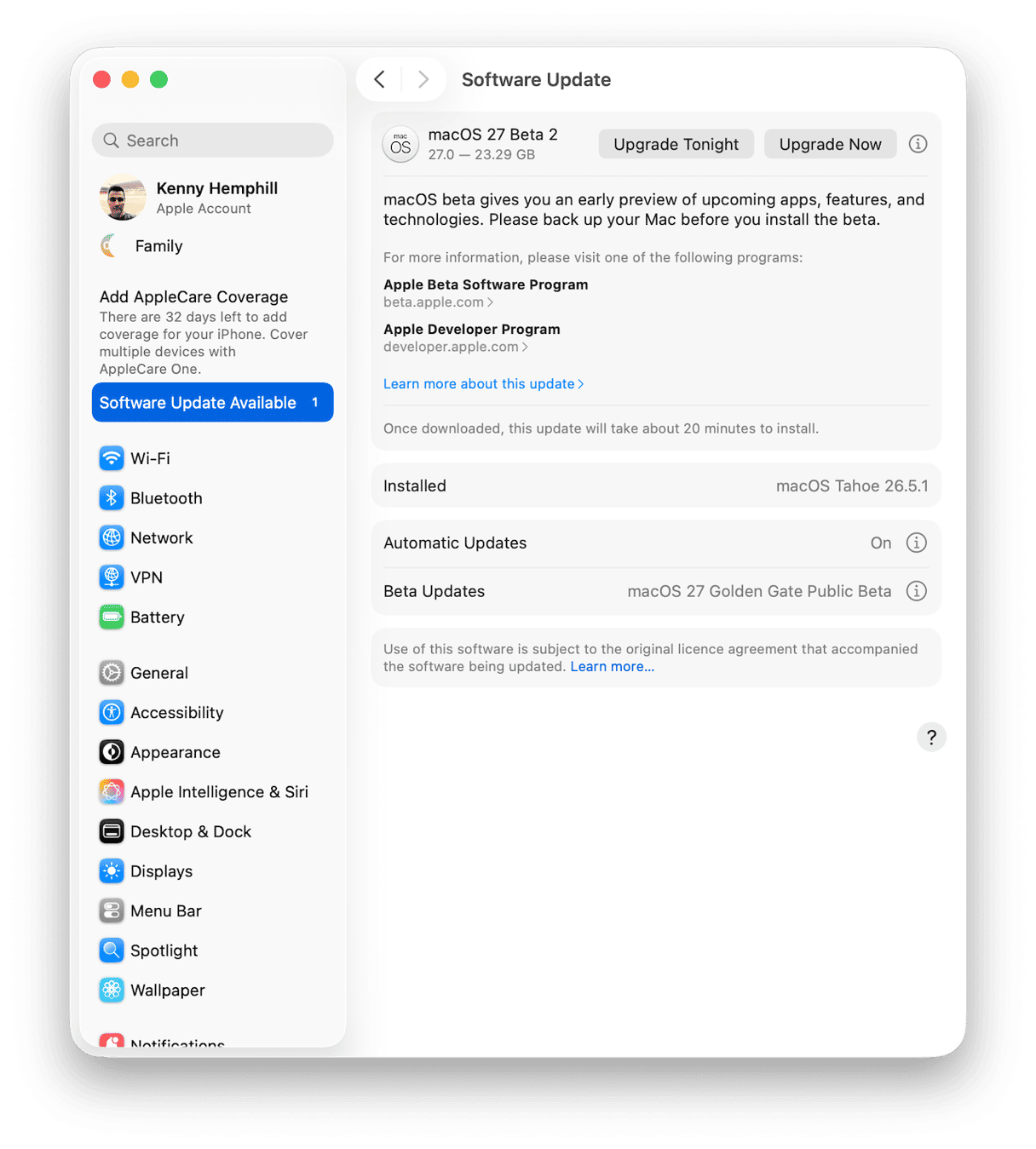
Task: Click macOS 27 Golden Gate Public Beta
Action: pos(759,591)
